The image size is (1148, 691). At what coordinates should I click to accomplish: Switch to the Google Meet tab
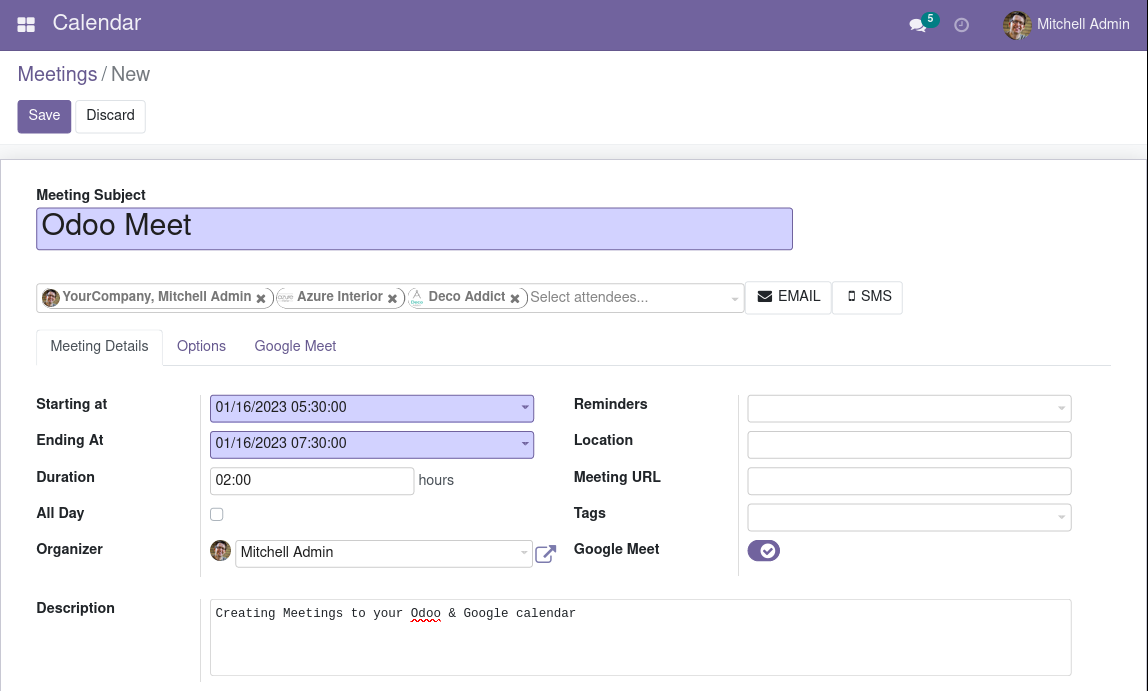pos(295,346)
